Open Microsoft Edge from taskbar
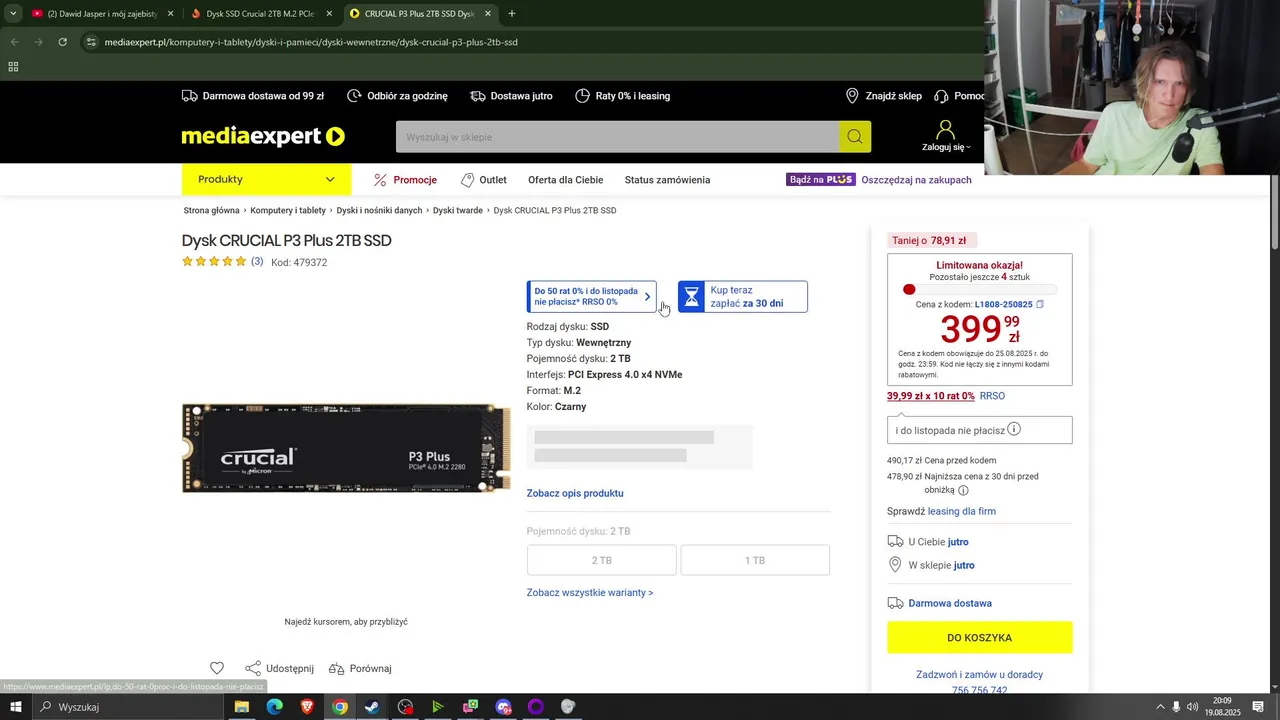 (x=274, y=707)
